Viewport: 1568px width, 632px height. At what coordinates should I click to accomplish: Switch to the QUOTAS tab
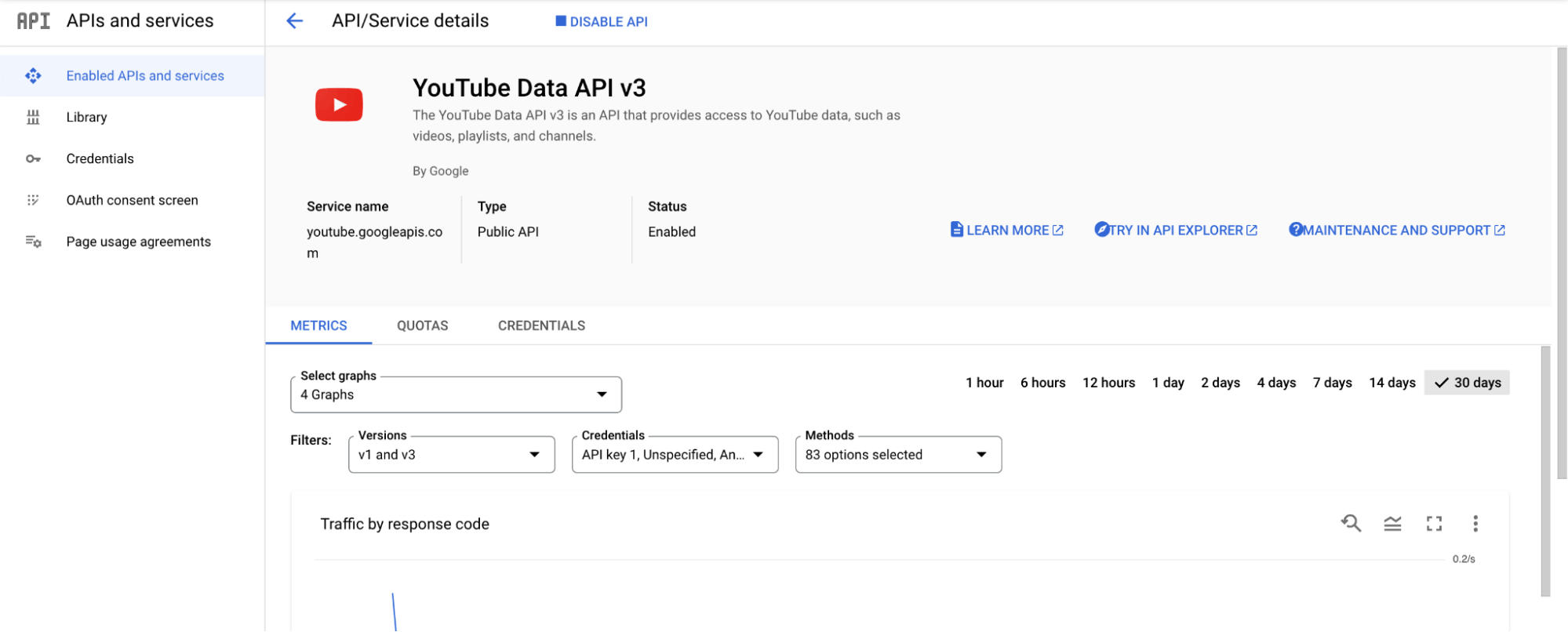pos(423,325)
